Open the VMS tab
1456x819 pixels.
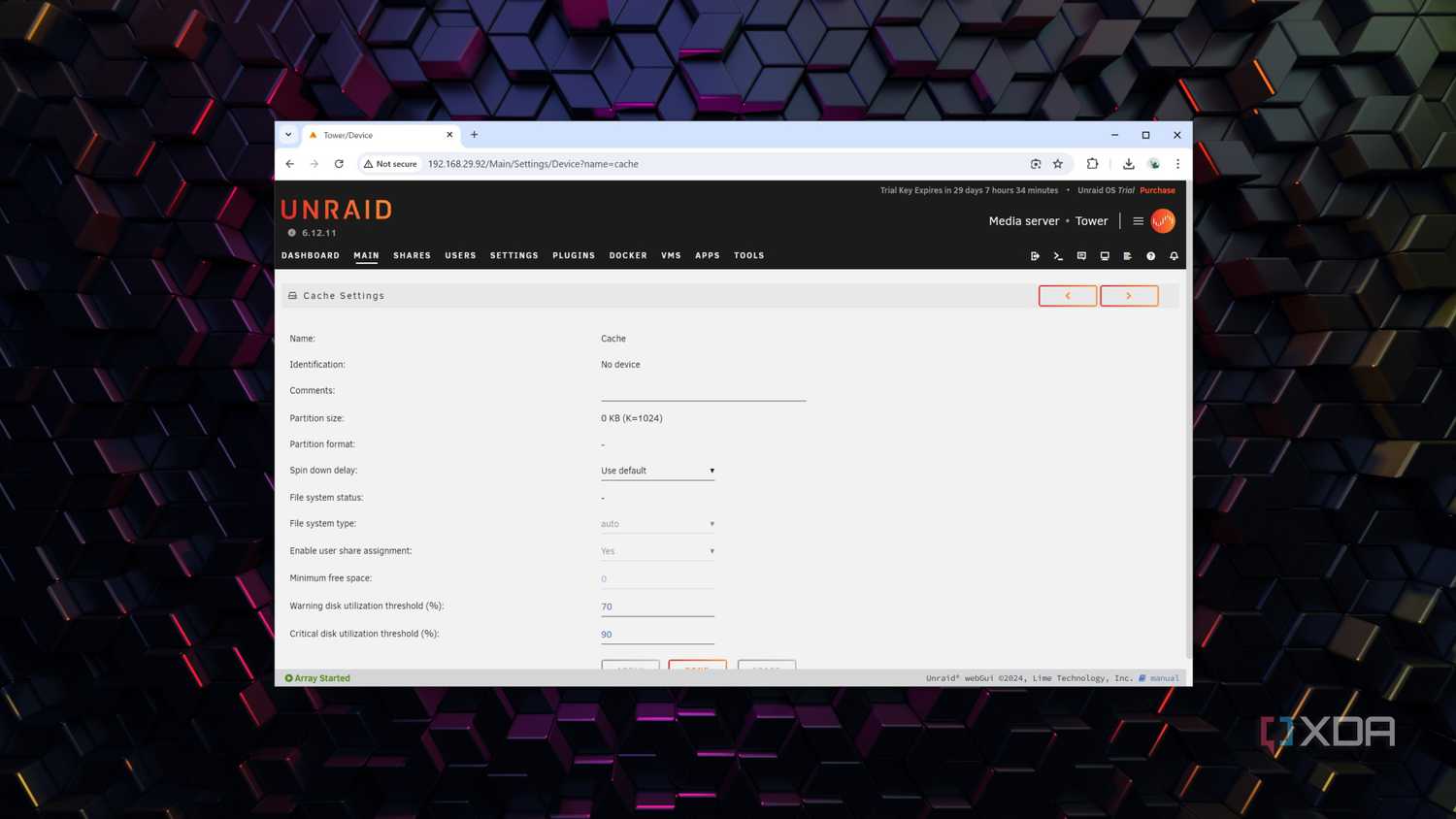(671, 256)
